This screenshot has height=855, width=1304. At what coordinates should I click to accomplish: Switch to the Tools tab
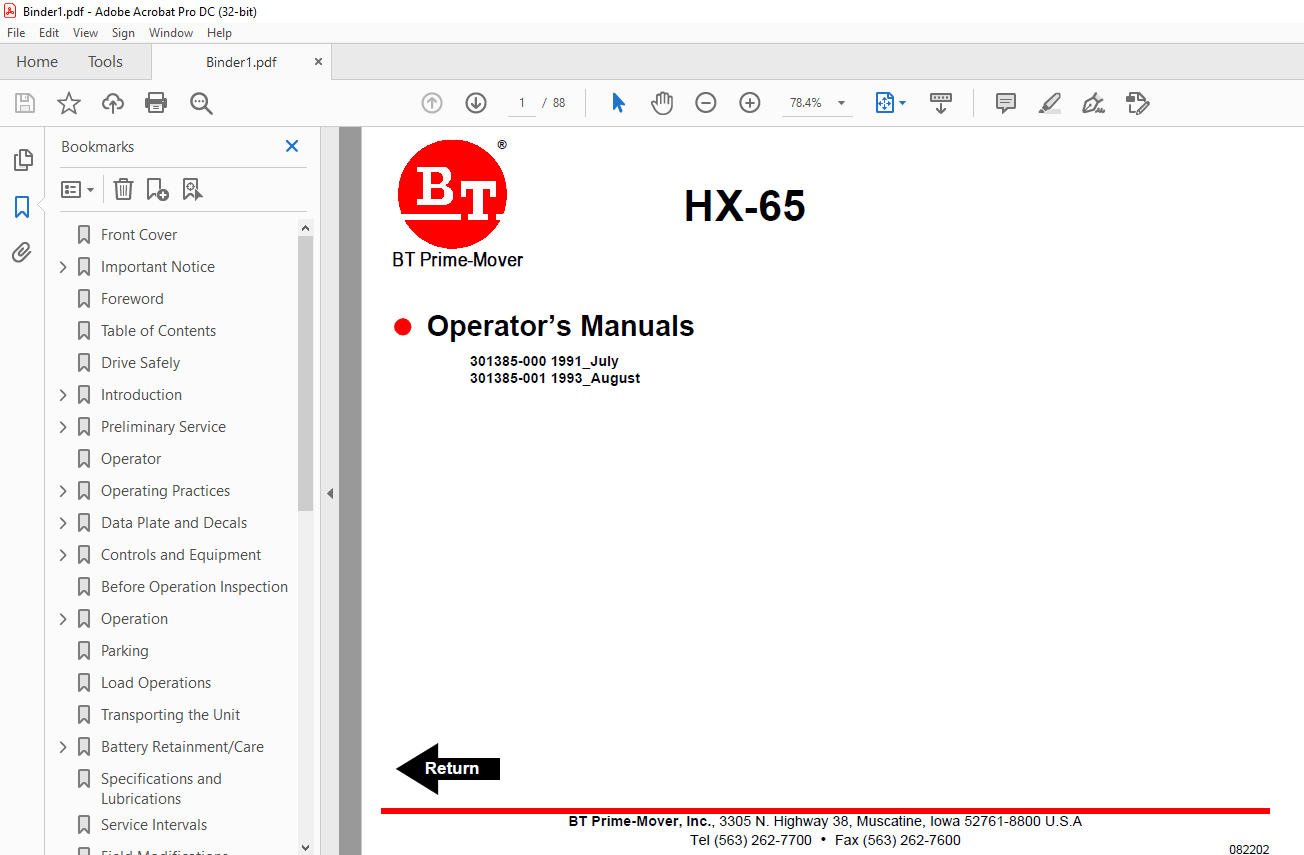105,62
